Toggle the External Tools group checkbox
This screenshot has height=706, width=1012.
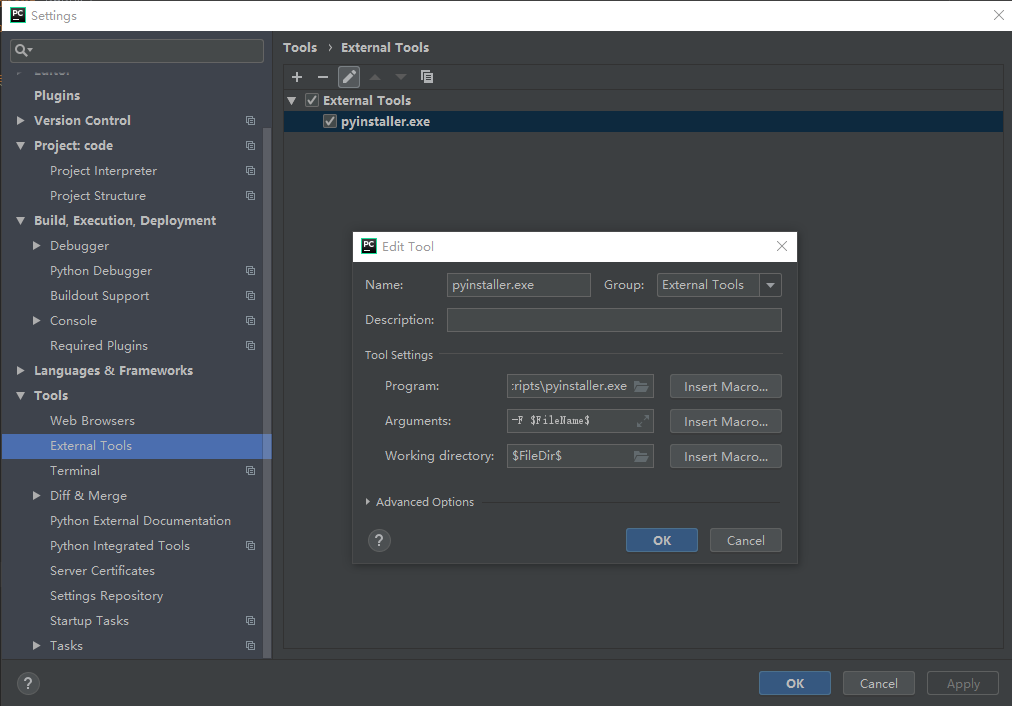(x=312, y=100)
